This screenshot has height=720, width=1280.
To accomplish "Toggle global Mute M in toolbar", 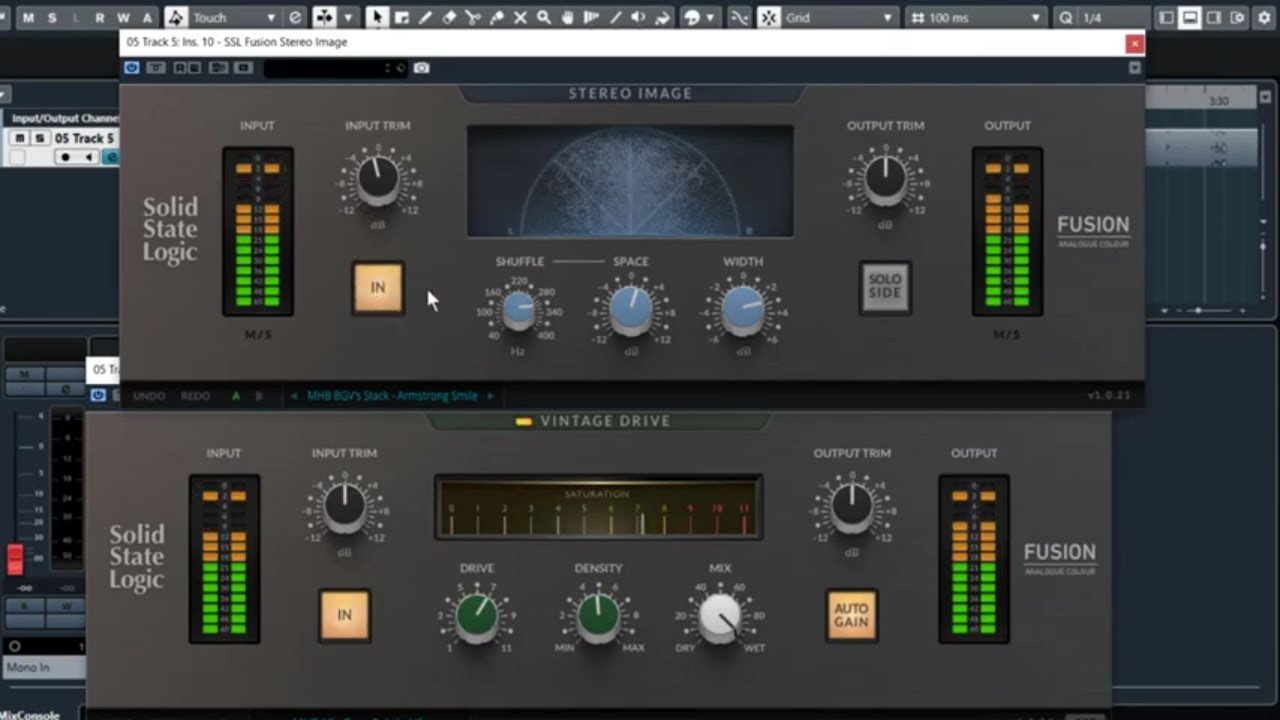I will coord(28,17).
